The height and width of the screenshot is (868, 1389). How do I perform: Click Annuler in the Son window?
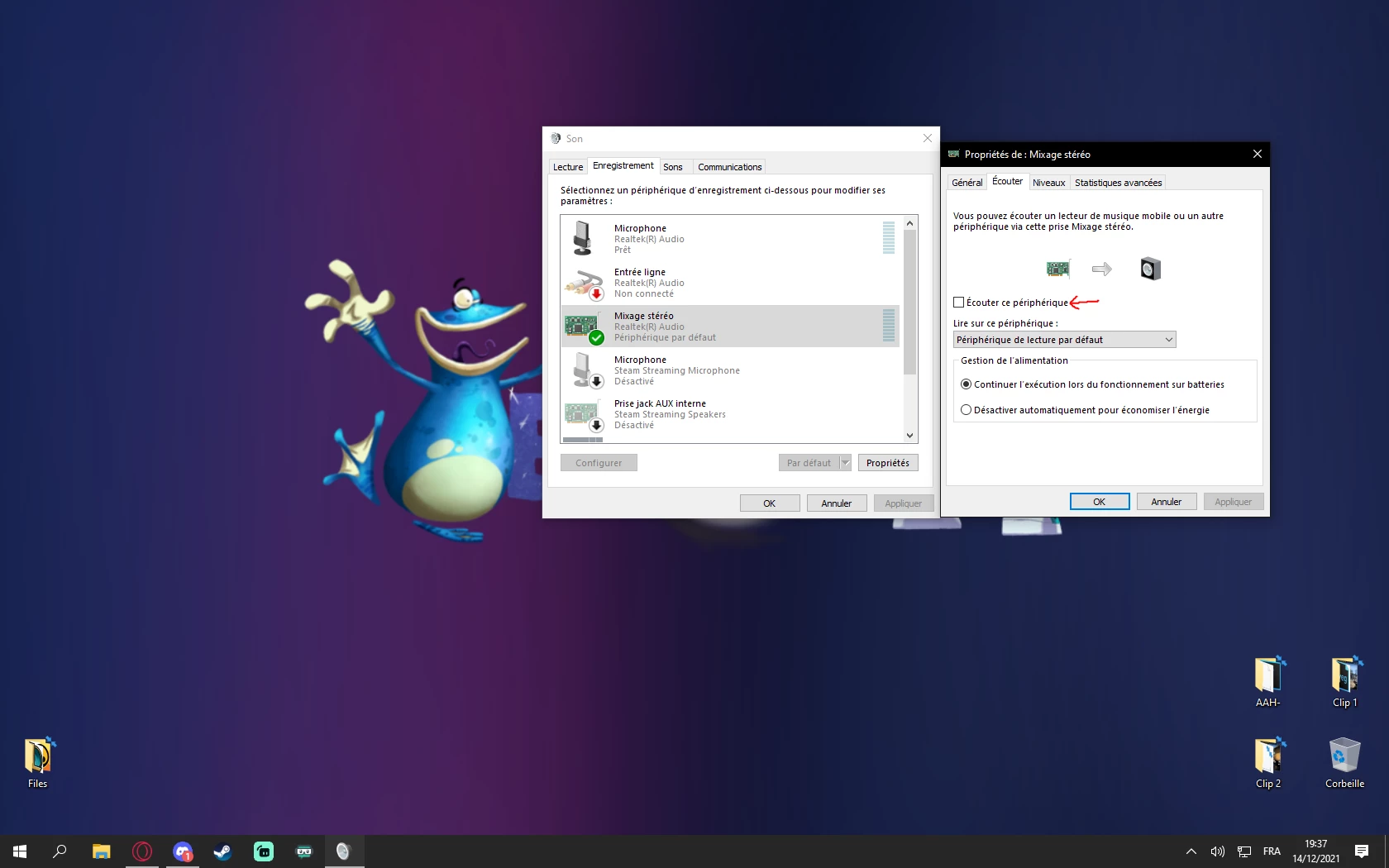click(837, 503)
